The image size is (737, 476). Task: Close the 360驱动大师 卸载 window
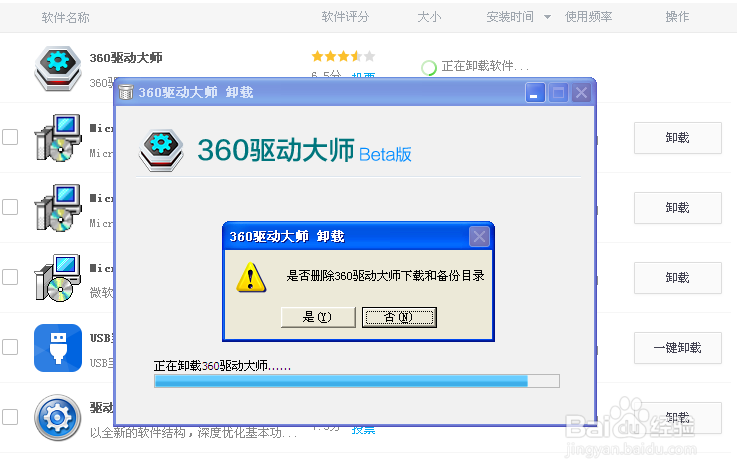click(x=581, y=93)
